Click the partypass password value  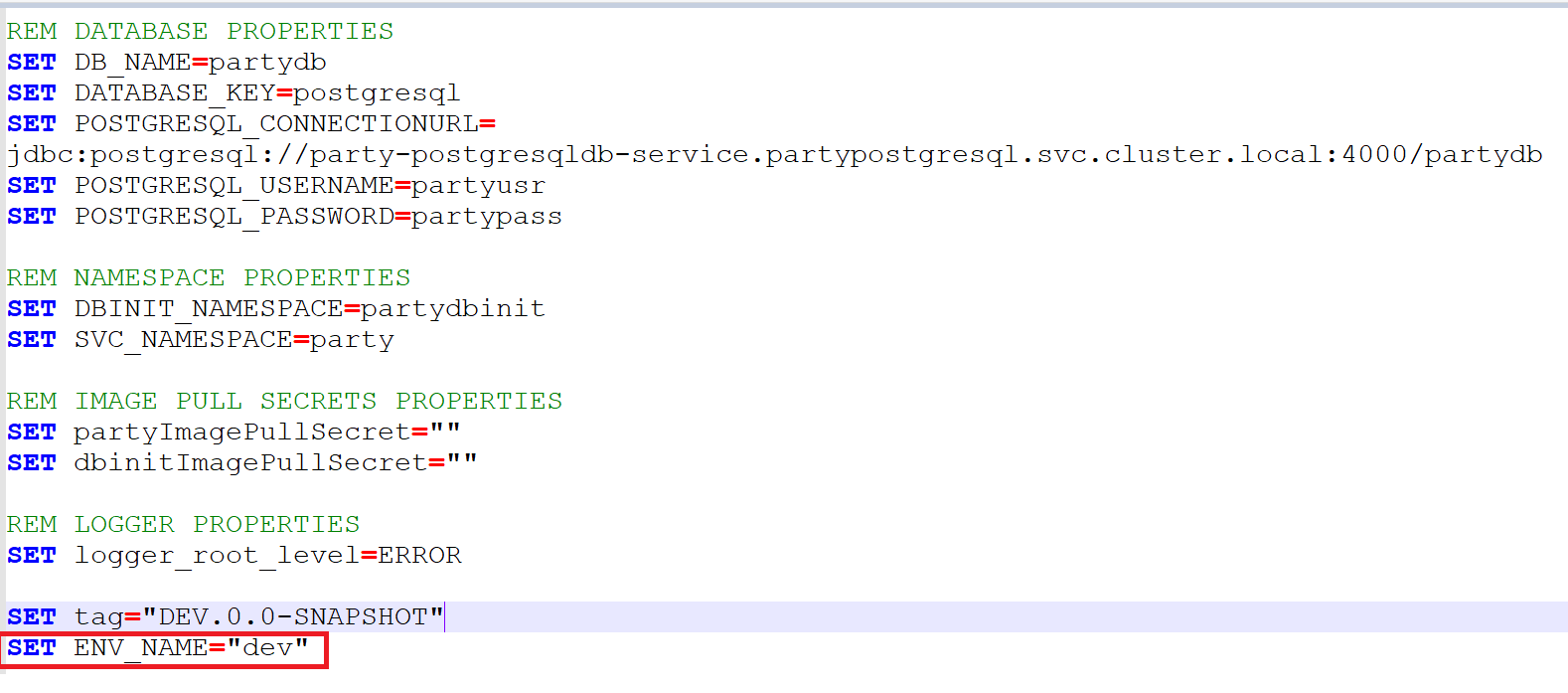[x=486, y=217]
